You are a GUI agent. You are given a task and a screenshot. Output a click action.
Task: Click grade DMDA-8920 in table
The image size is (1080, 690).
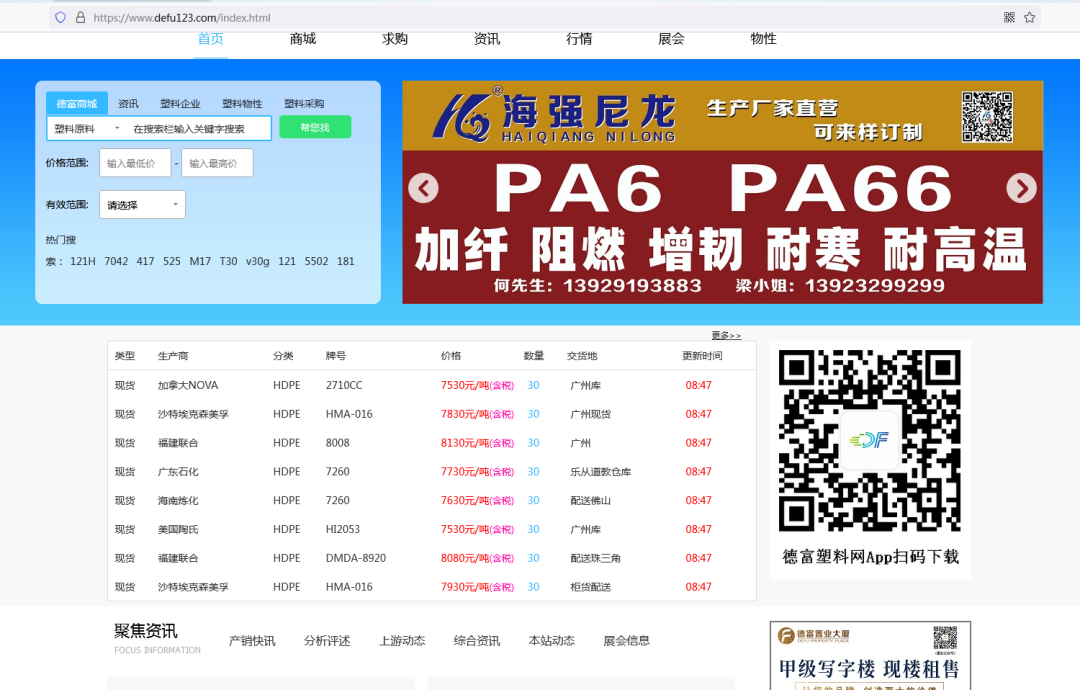356,558
